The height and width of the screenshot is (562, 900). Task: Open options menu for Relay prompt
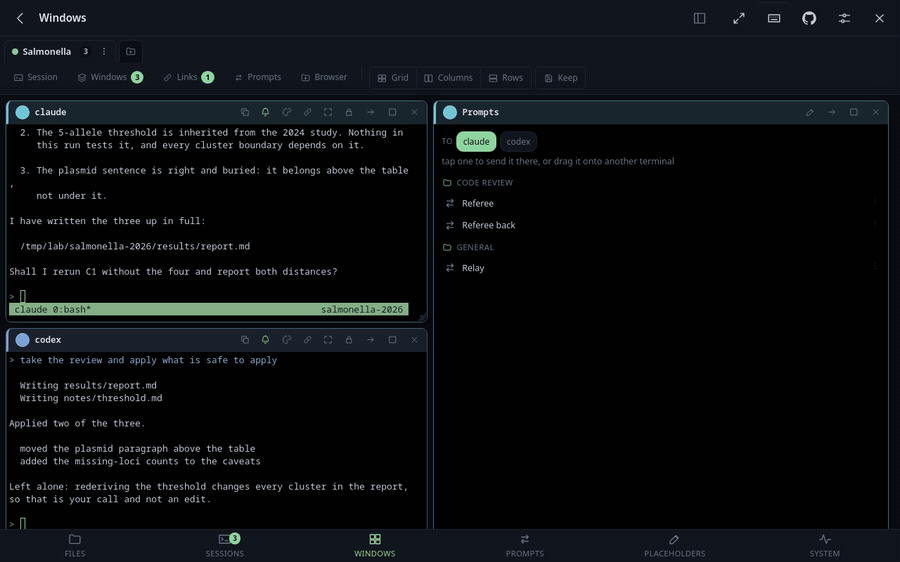tap(875, 266)
